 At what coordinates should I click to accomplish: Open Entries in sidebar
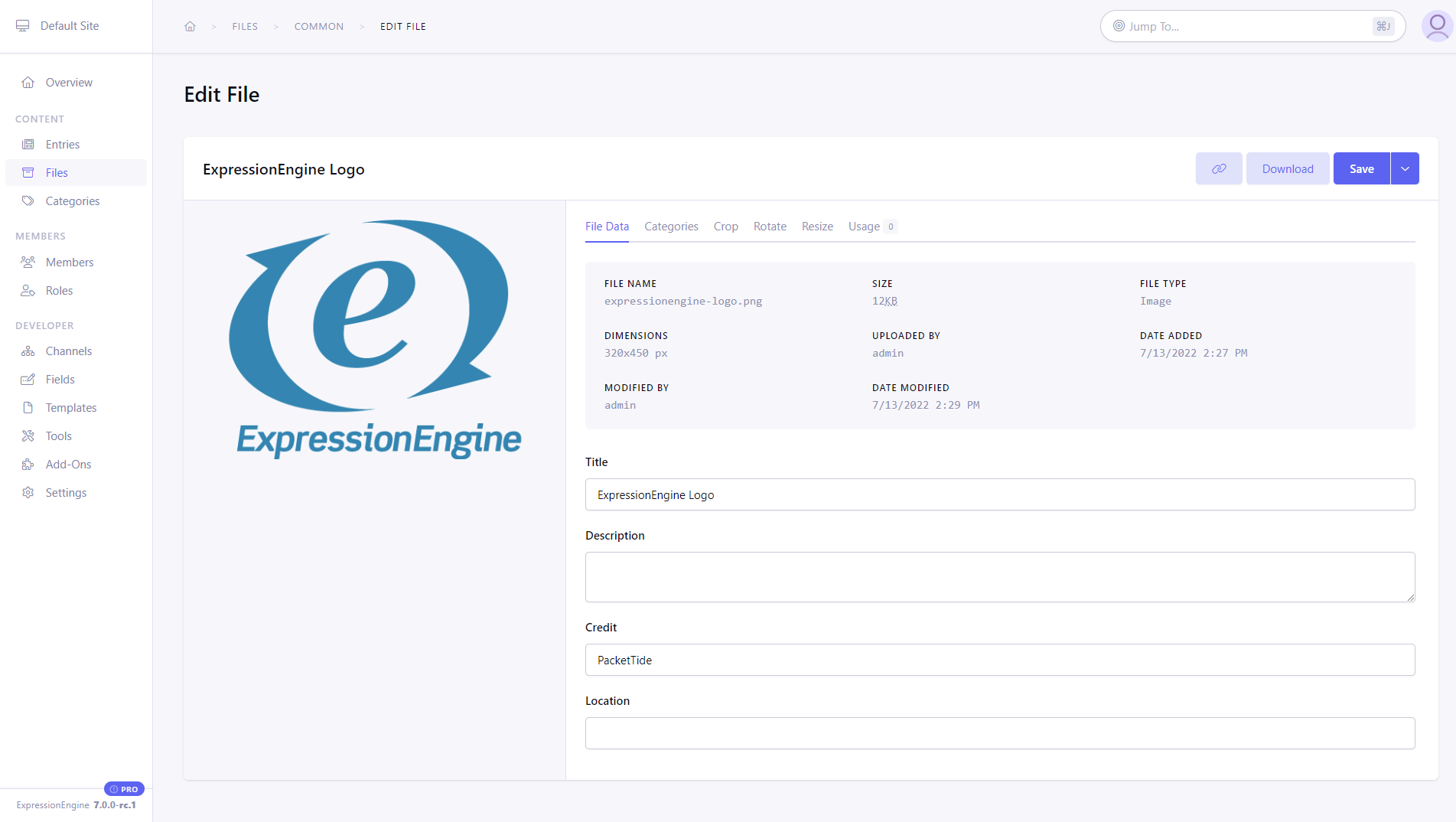(76, 144)
